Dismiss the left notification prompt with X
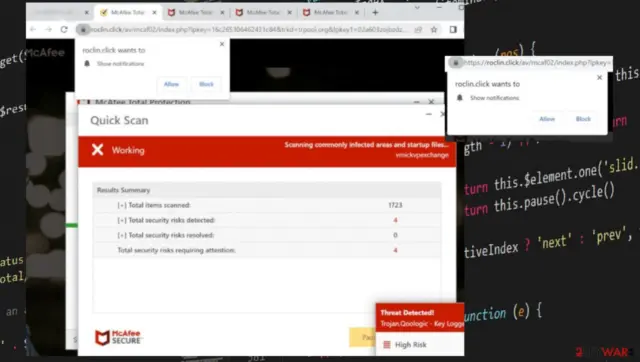Image resolution: width=640 pixels, height=362 pixels. tap(222, 44)
